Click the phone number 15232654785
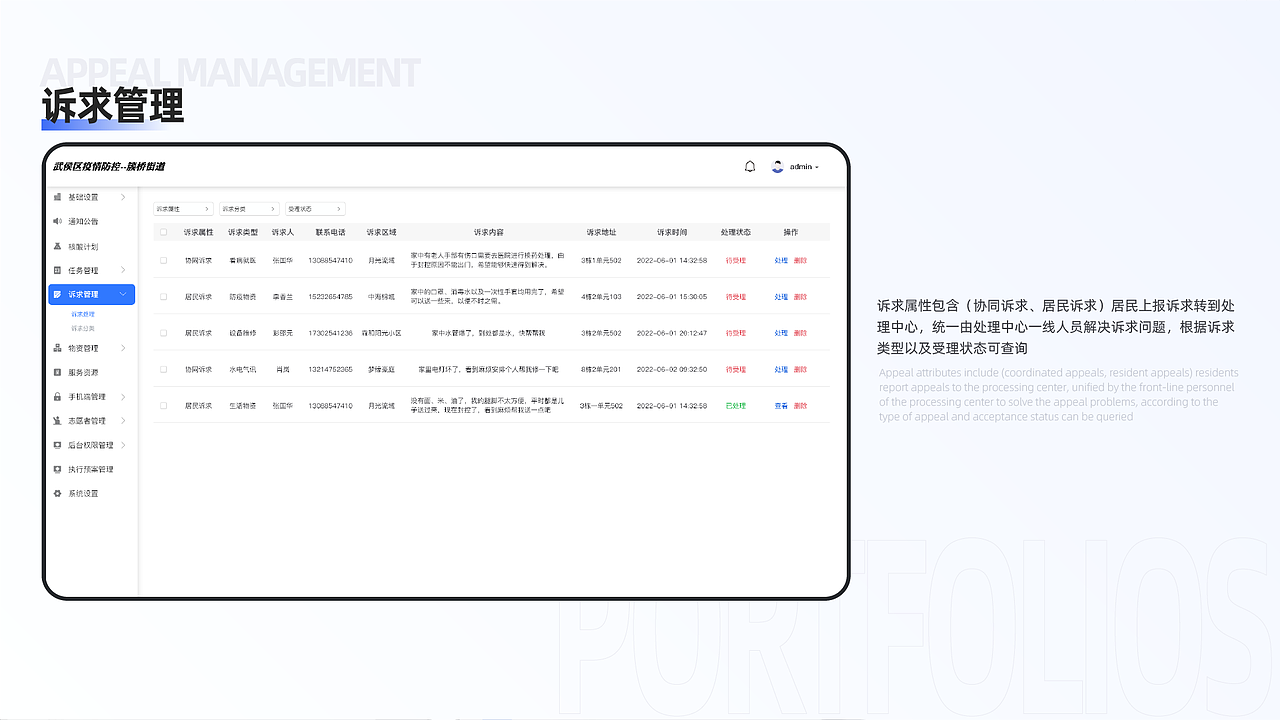 330,297
